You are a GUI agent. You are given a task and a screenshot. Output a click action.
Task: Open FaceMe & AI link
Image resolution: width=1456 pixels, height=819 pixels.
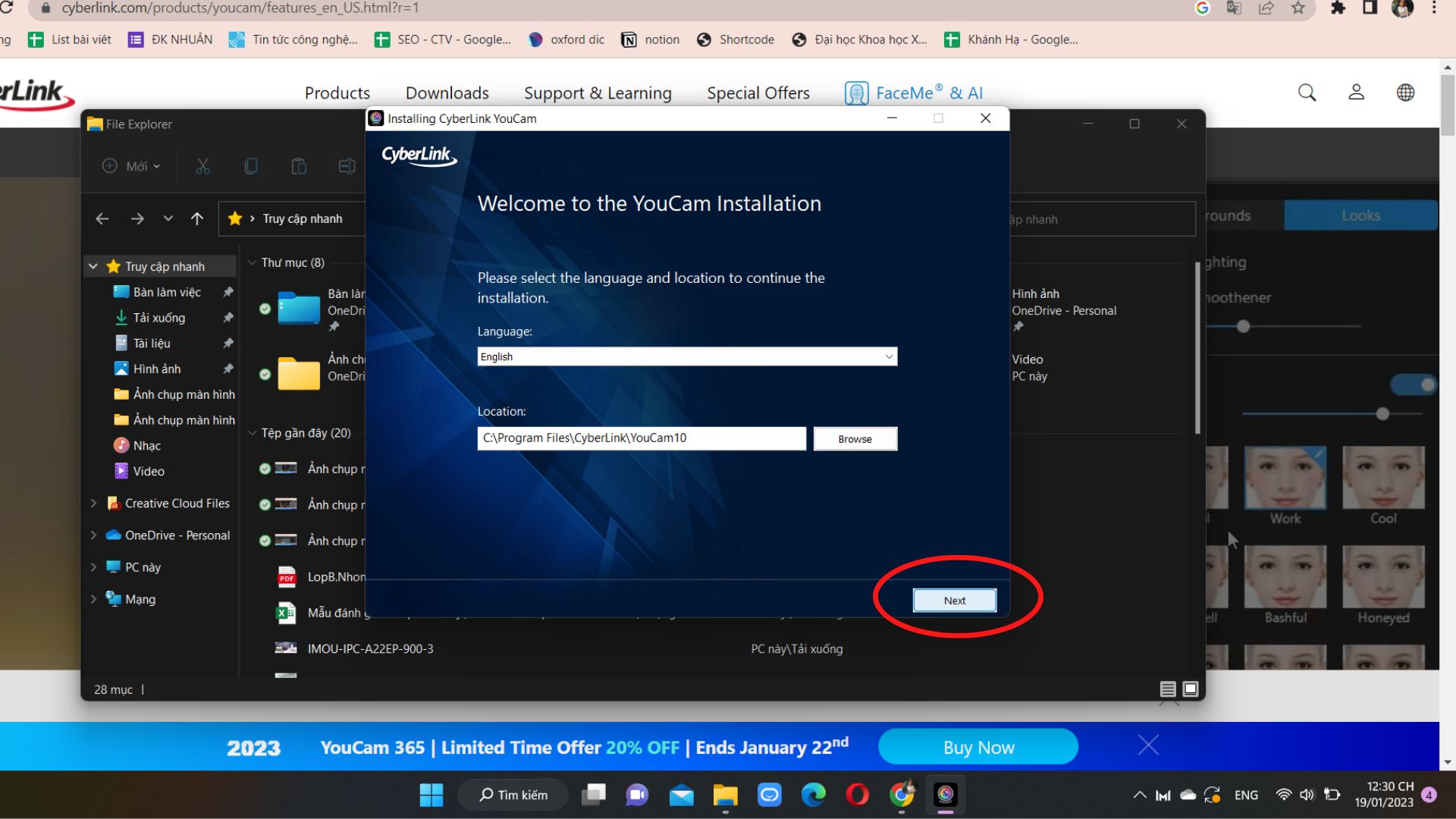pyautogui.click(x=915, y=93)
